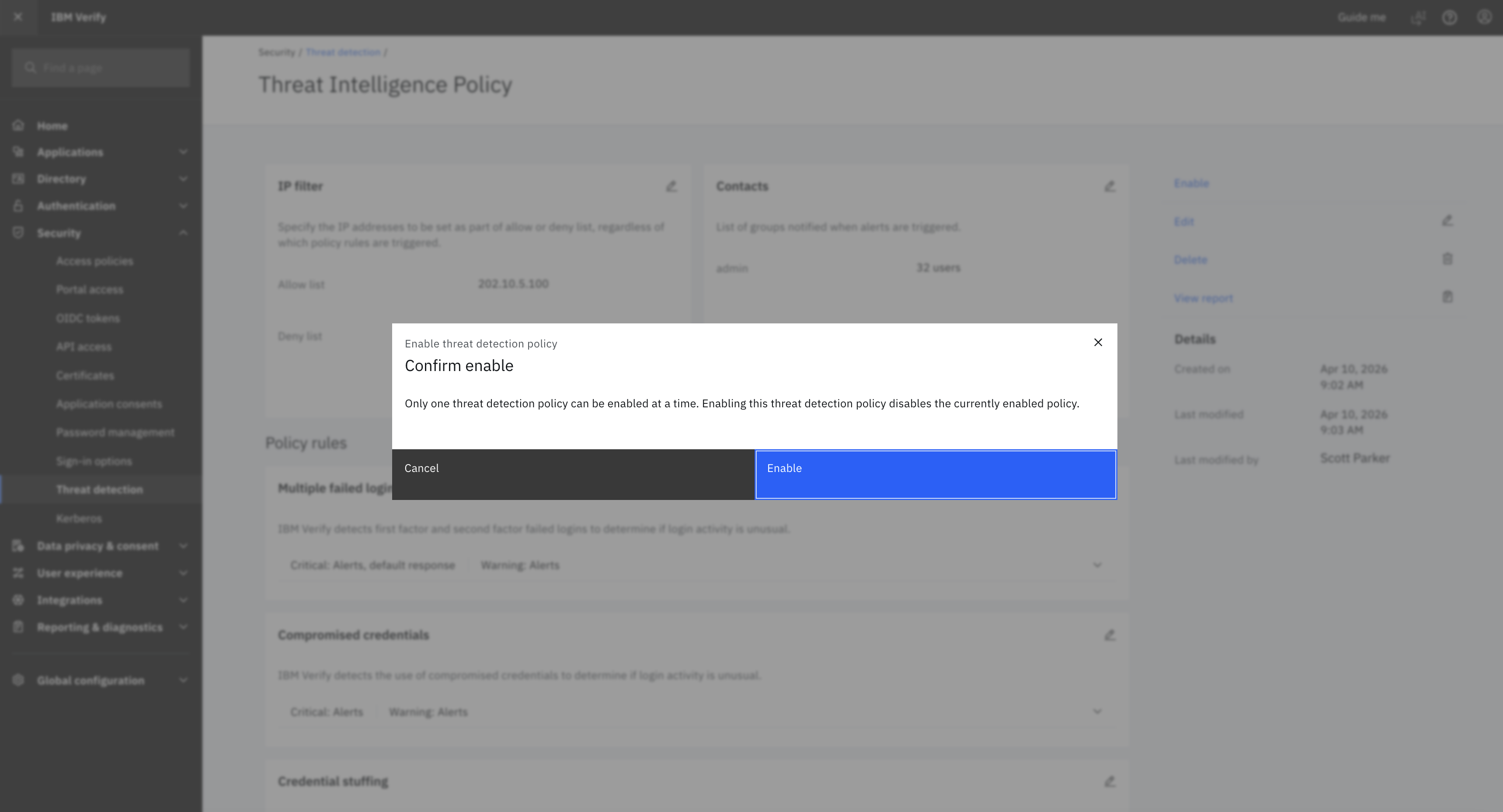Click the Delete trash can icon
This screenshot has height=812, width=1503.
(x=1447, y=259)
